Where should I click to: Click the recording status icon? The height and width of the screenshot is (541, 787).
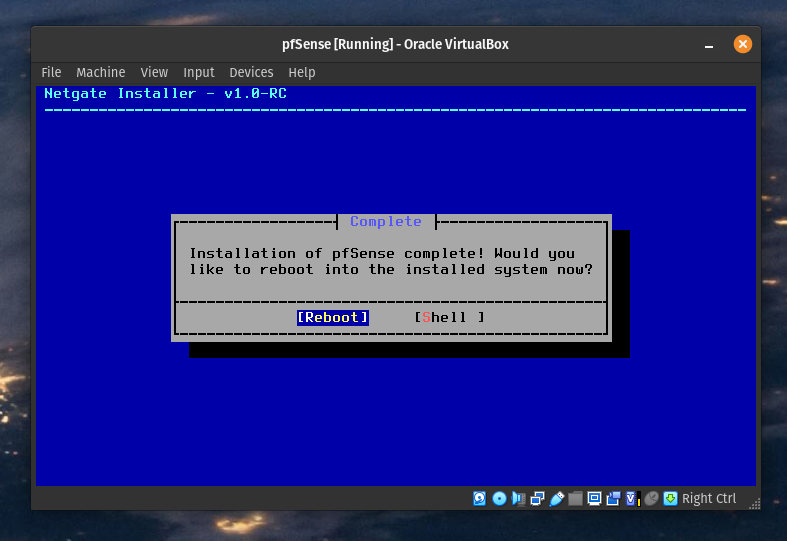point(613,498)
